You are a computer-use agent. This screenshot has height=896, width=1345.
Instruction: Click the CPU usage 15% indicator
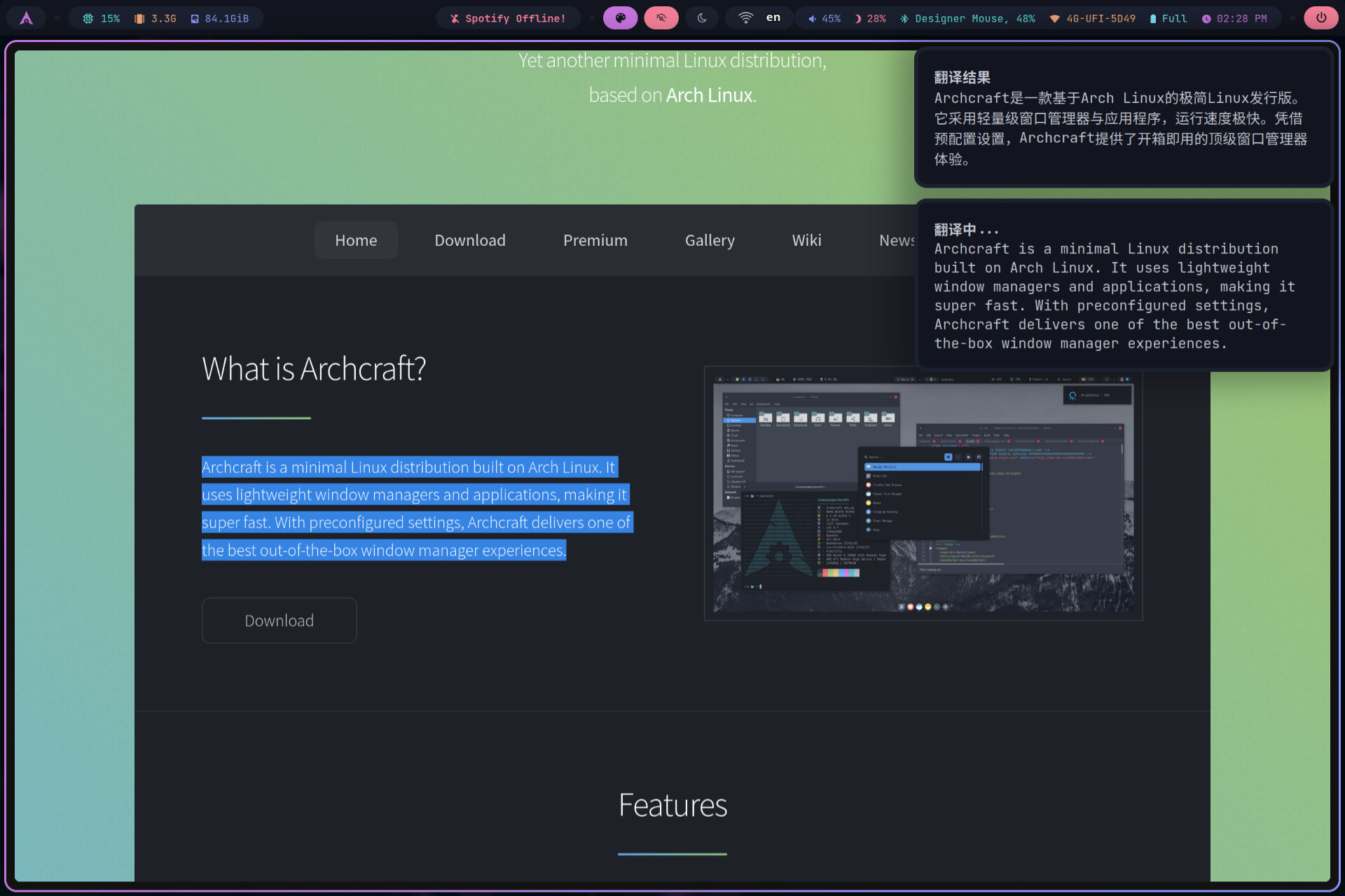click(102, 19)
